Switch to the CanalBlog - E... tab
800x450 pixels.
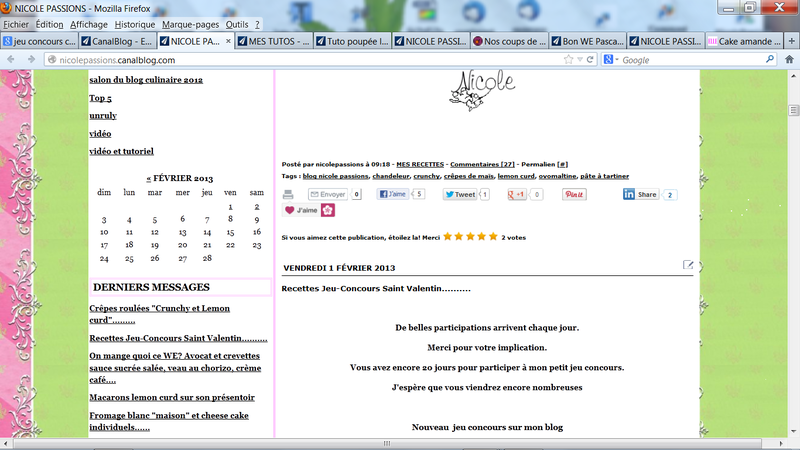click(x=117, y=41)
